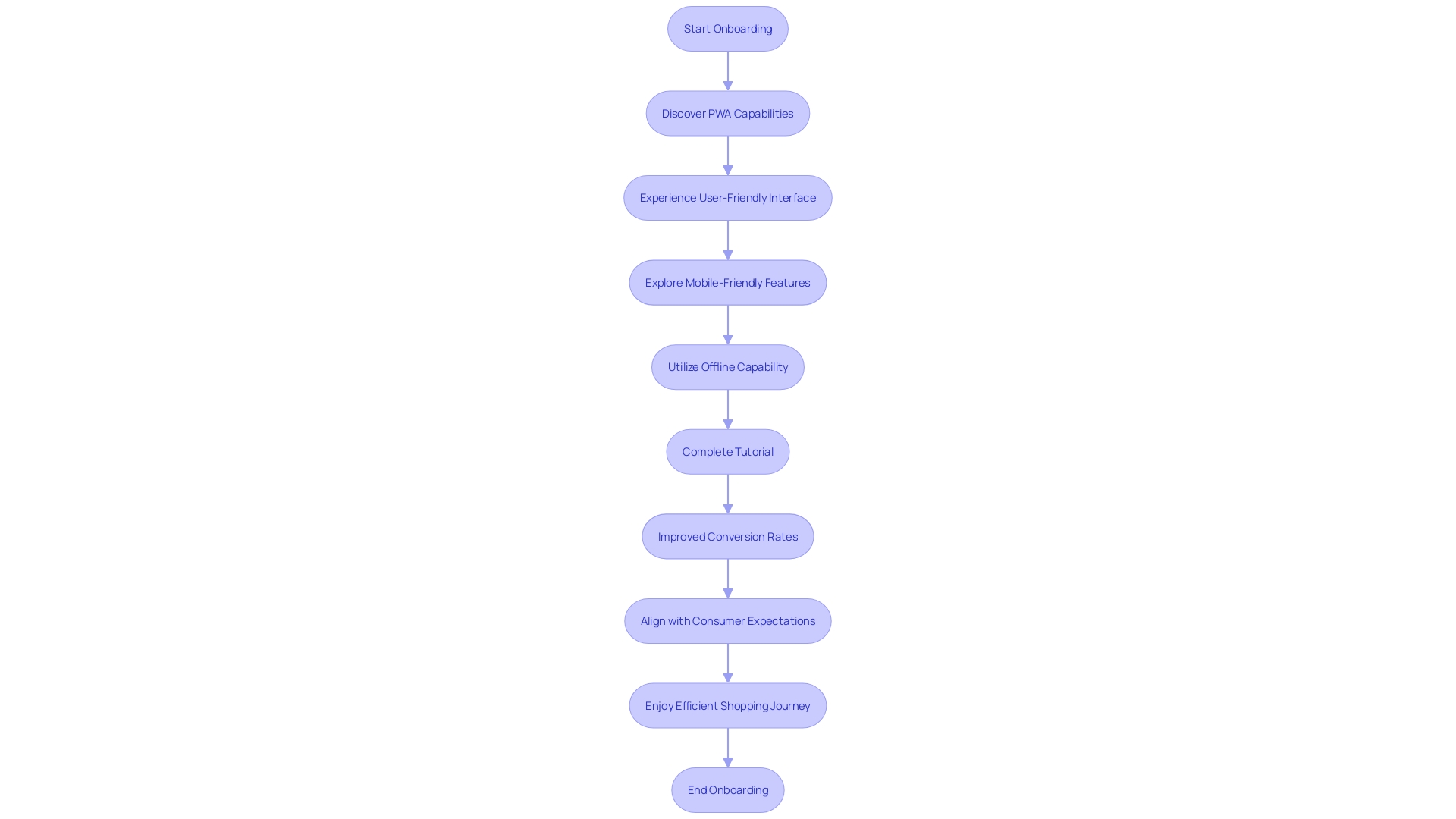Screen dimensions: 1456x819
Task: Scroll down the onboarding flowchart
Action: coord(728,409)
